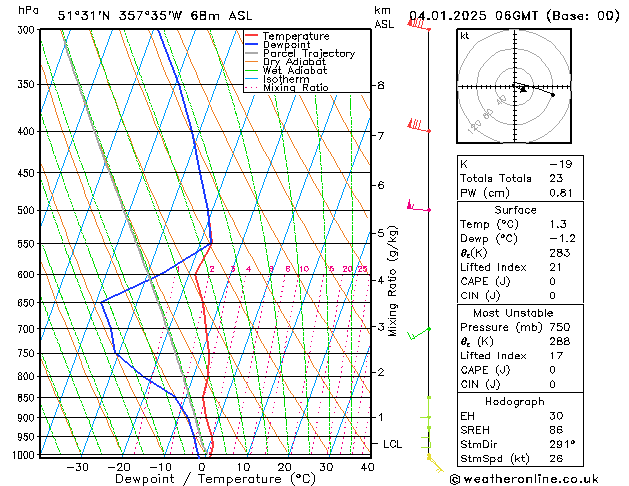Click the red wind barb at 400 hPa
The height and width of the screenshot is (486, 629).
pos(416,125)
